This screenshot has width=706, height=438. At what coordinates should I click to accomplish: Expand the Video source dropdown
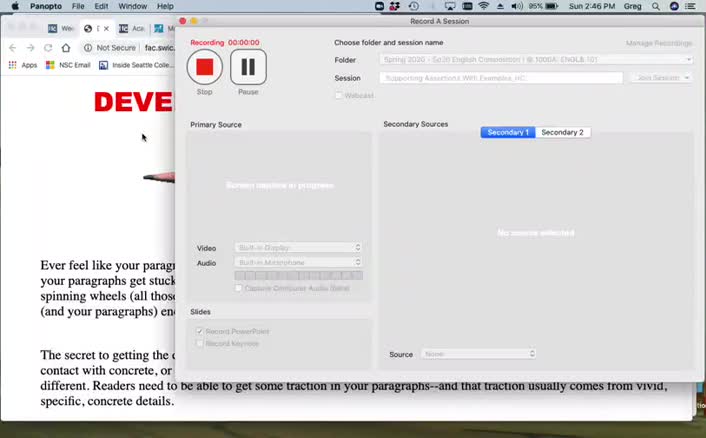pos(298,247)
